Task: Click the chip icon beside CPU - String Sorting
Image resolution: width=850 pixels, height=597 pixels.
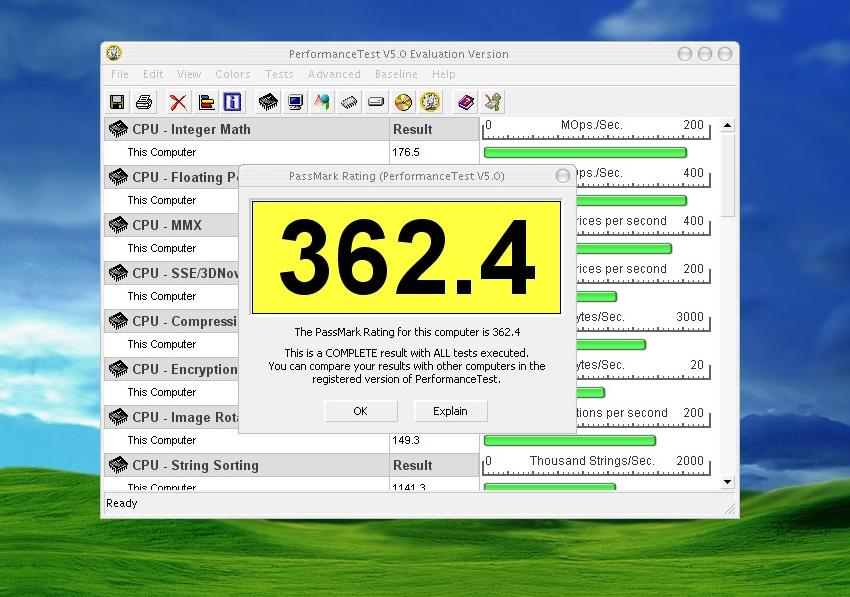Action: 118,465
